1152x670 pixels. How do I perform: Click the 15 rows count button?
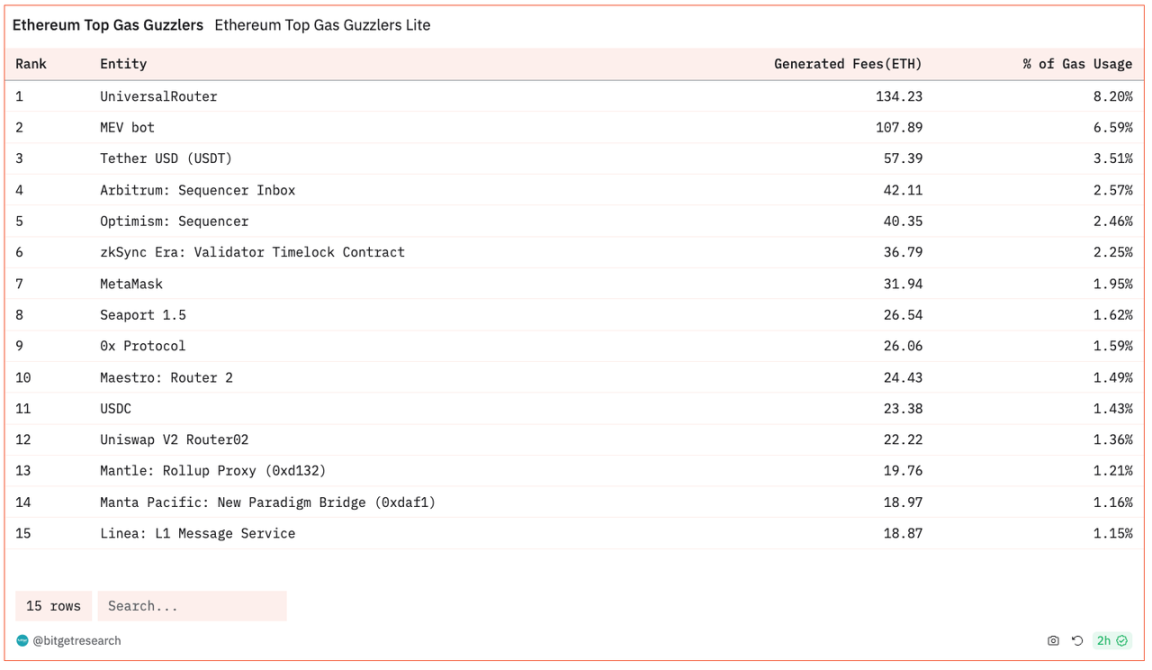[53, 606]
